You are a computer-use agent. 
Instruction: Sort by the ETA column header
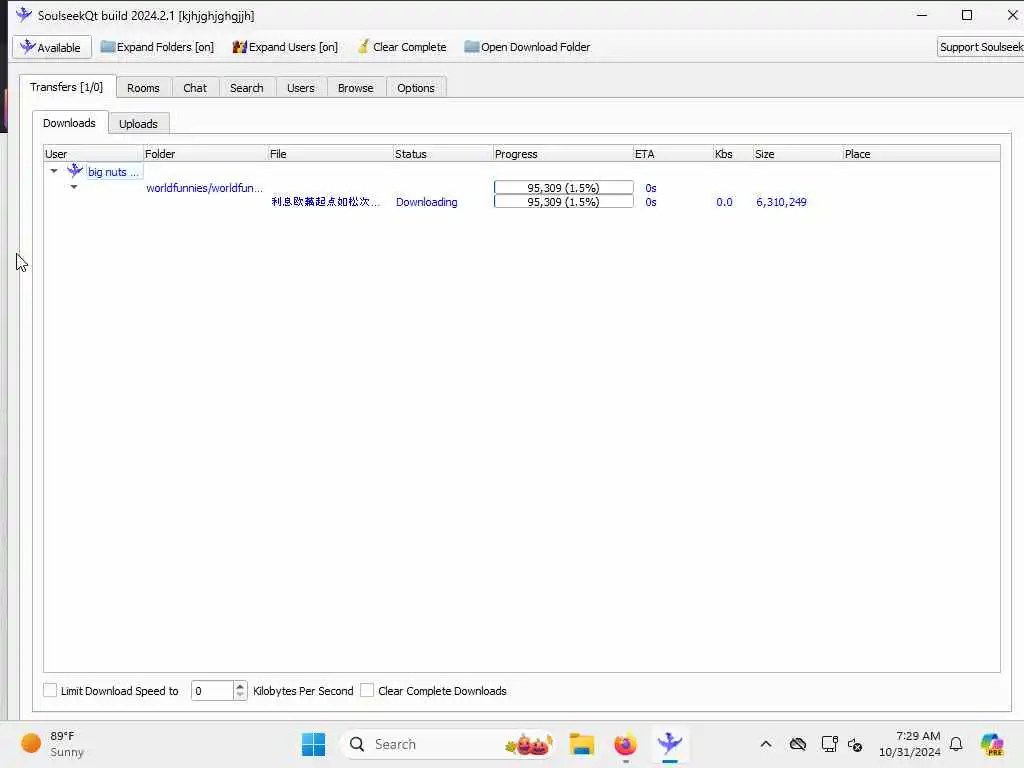pyautogui.click(x=673, y=153)
